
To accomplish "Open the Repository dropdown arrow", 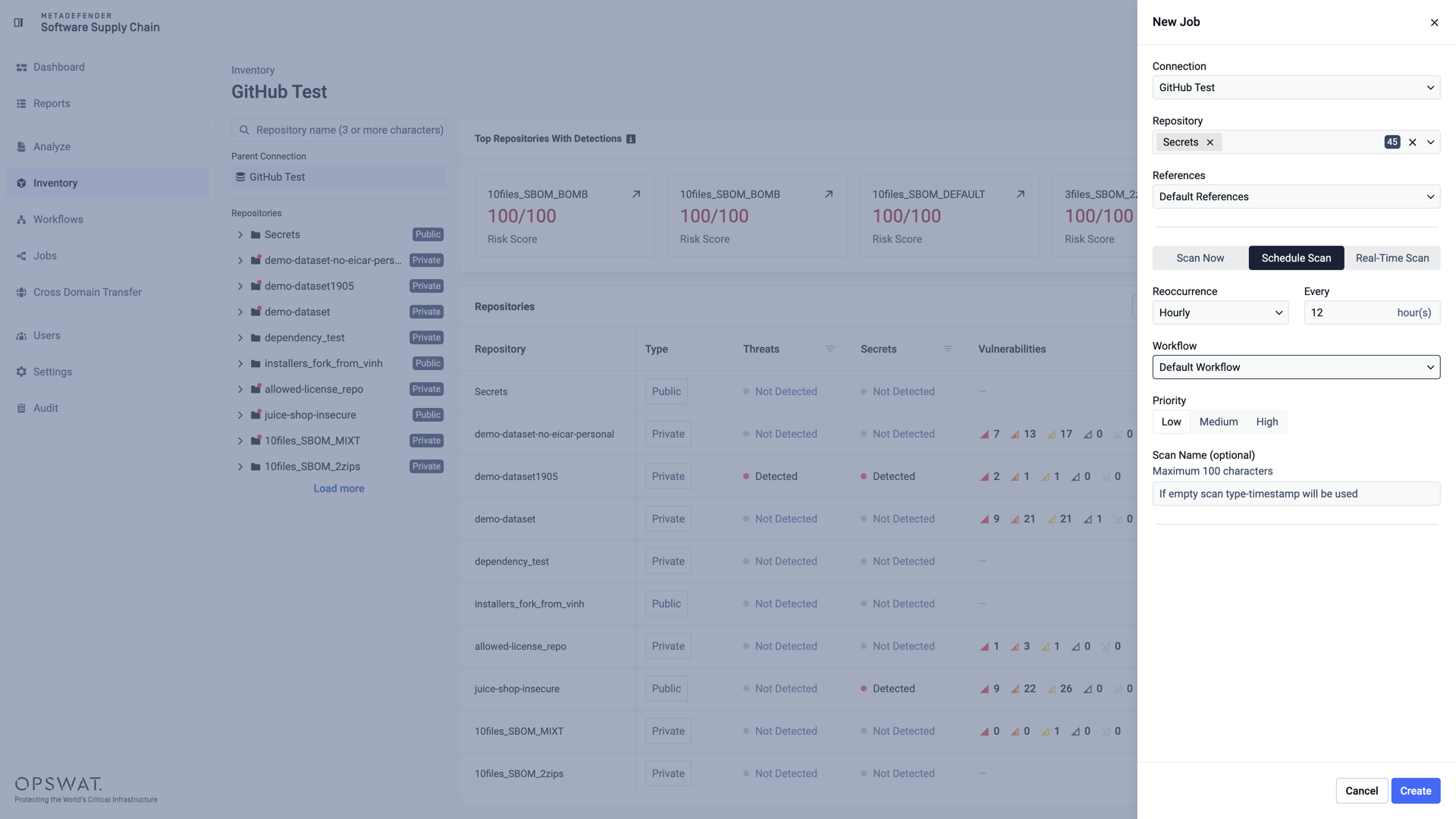I will coord(1431,143).
